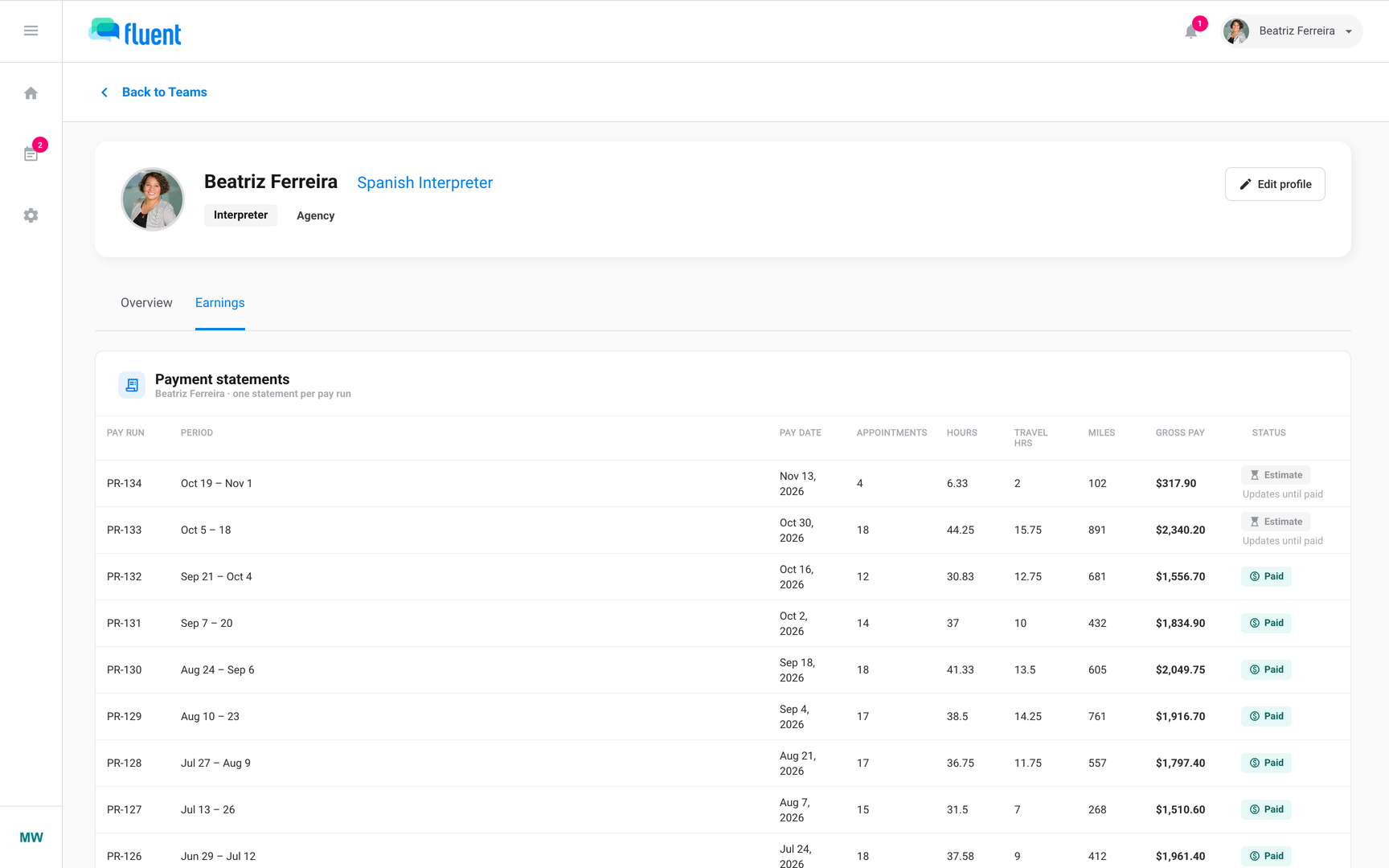Click the Paid badge for PR-128
This screenshot has height=868, width=1389.
1266,763
